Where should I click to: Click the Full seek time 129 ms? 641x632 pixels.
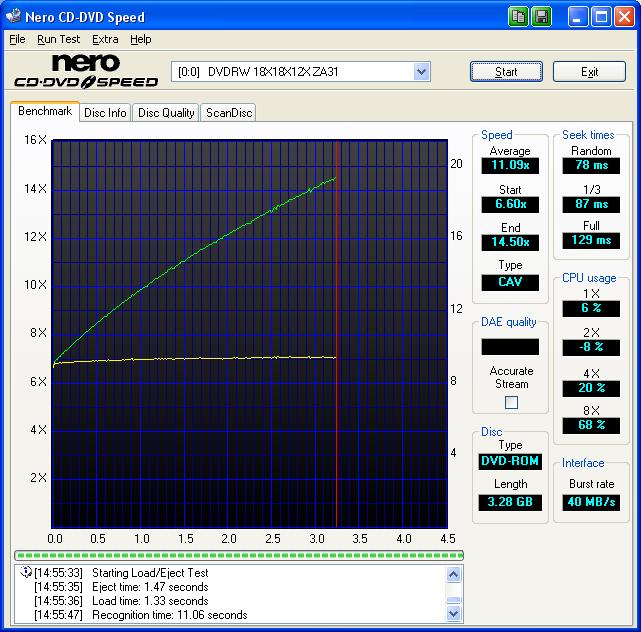click(x=591, y=240)
